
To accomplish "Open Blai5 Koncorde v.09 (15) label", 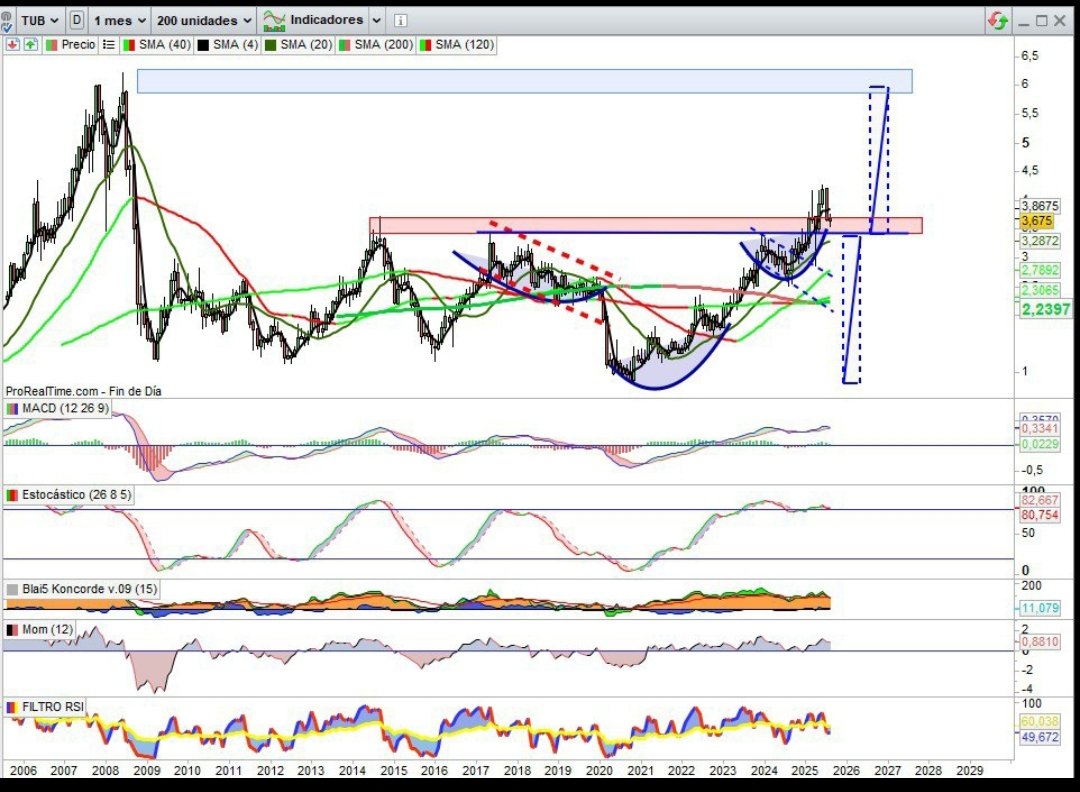I will tap(90, 589).
